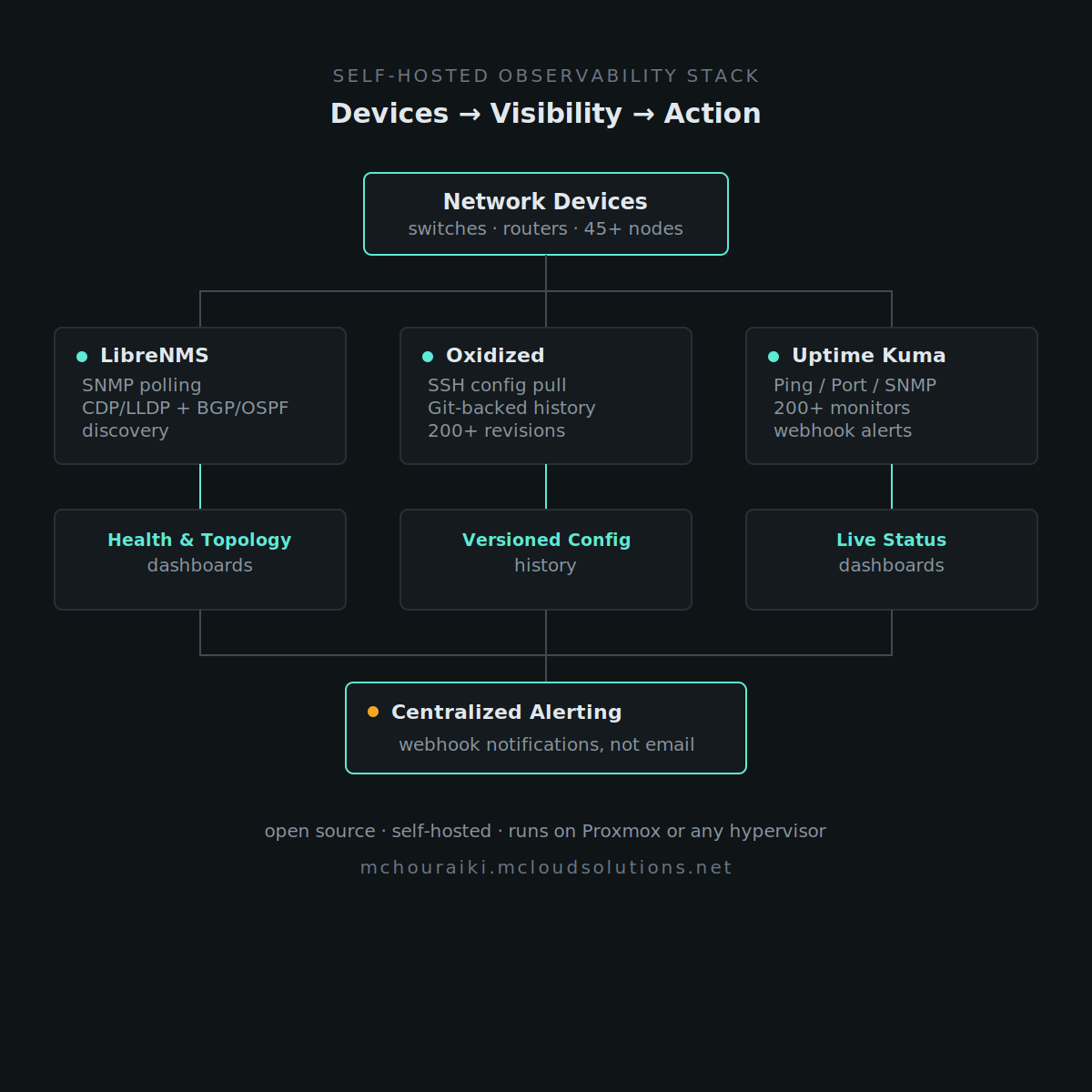Click the teal dot beside Oxidized
Viewport: 1092px width, 1092px height.
click(x=428, y=357)
